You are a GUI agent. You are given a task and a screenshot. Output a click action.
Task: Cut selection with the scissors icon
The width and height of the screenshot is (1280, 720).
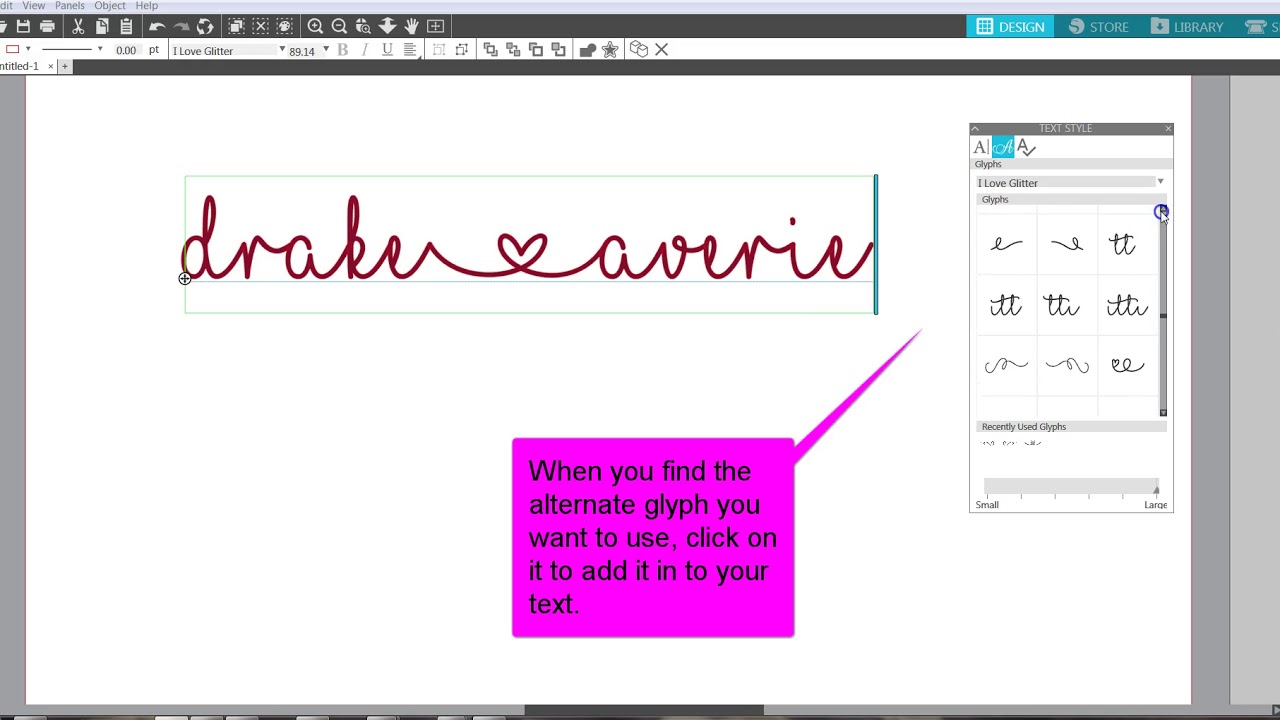pos(78,26)
